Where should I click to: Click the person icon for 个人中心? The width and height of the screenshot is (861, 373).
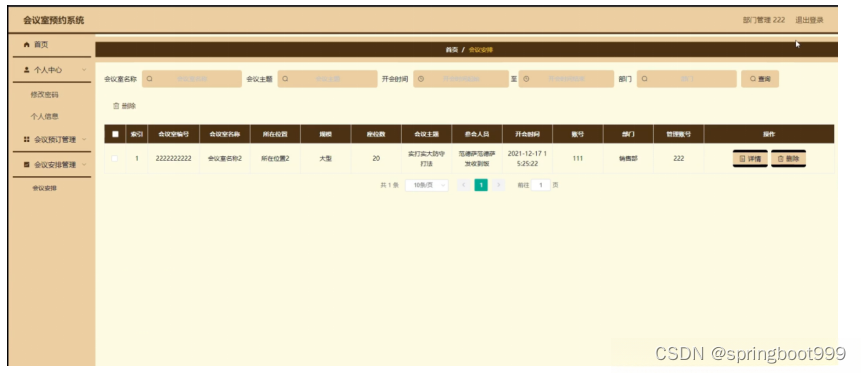pos(26,70)
